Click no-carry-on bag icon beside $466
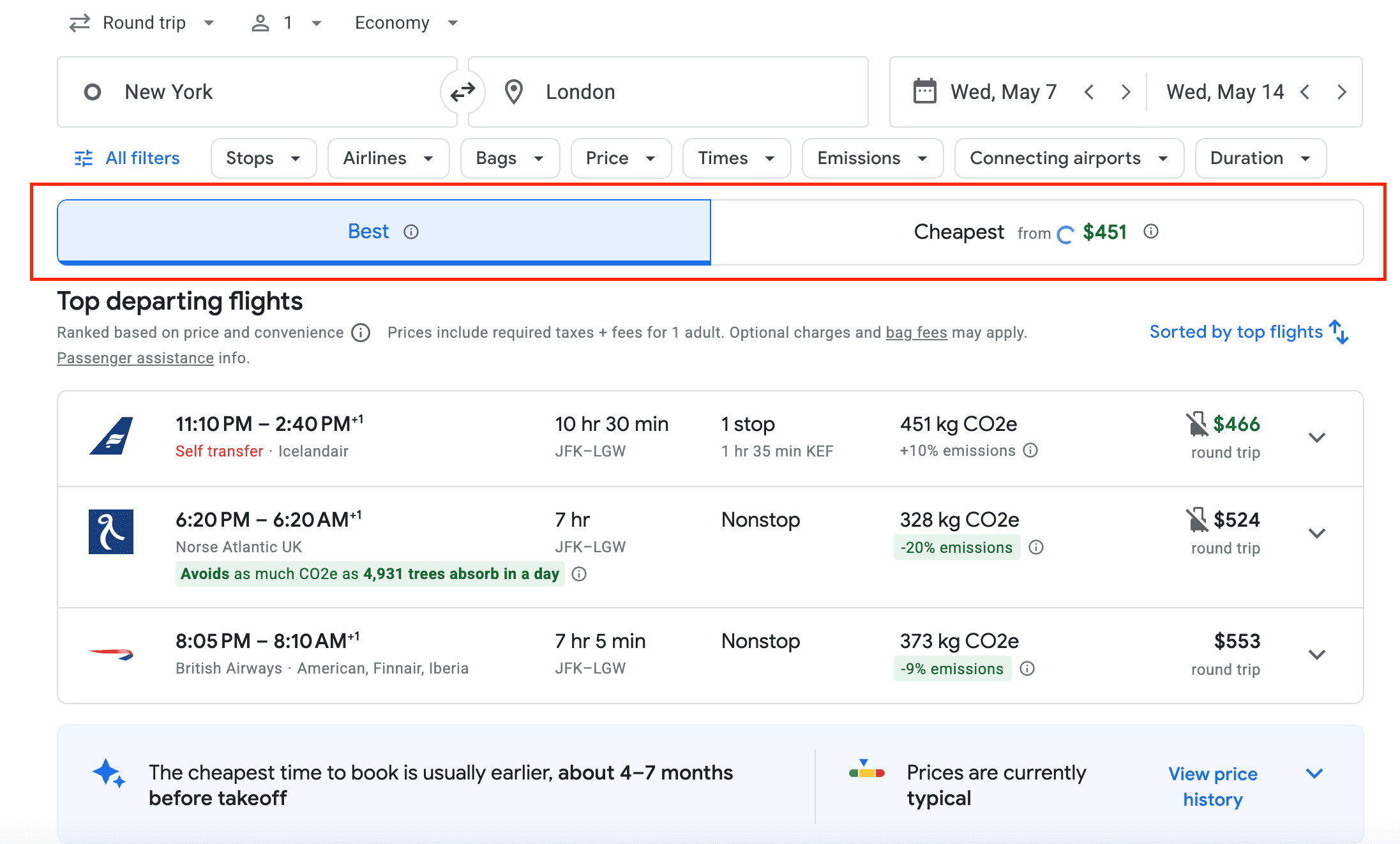 click(x=1197, y=424)
